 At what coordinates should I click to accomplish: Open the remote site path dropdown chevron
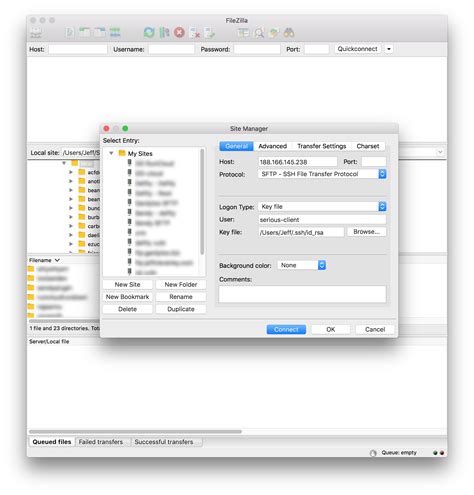tap(440, 152)
